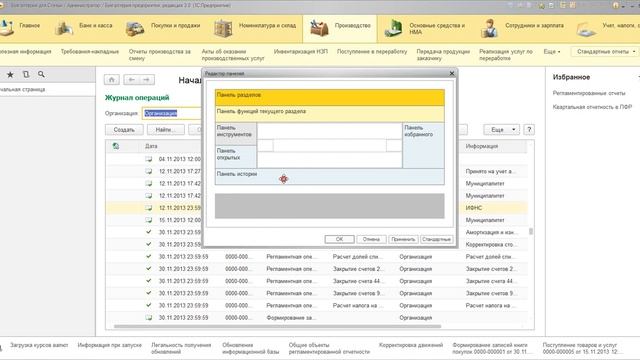Select Панель истории block in editor

pos(330,177)
